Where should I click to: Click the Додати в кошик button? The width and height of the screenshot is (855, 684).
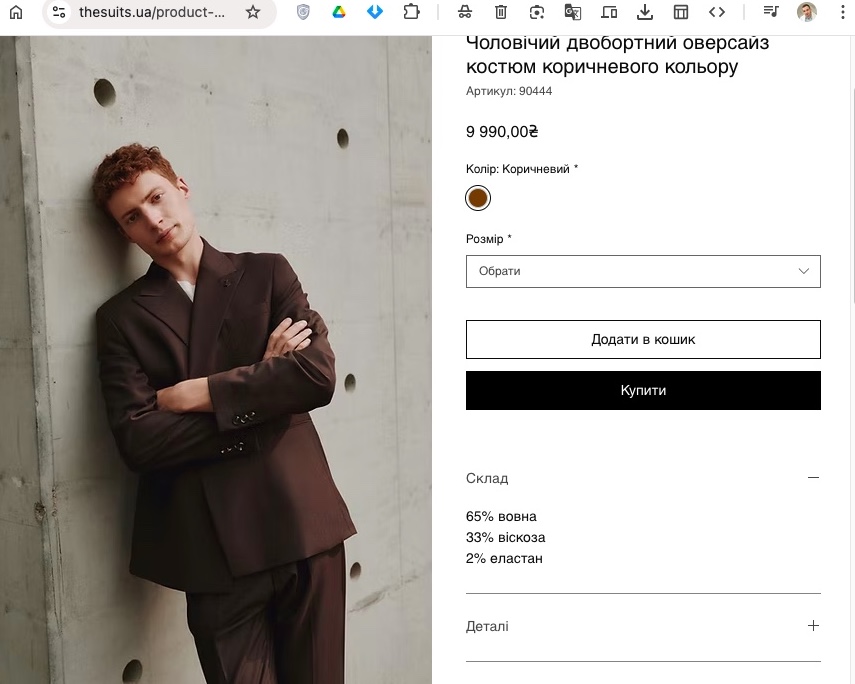click(643, 339)
